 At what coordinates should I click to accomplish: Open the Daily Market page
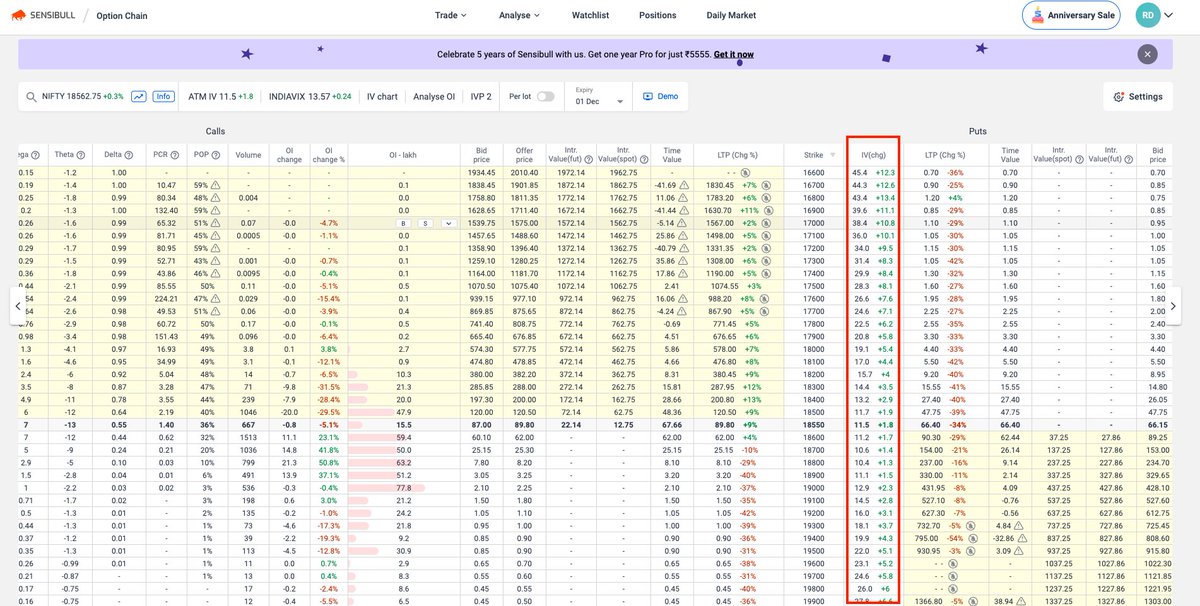(x=731, y=15)
